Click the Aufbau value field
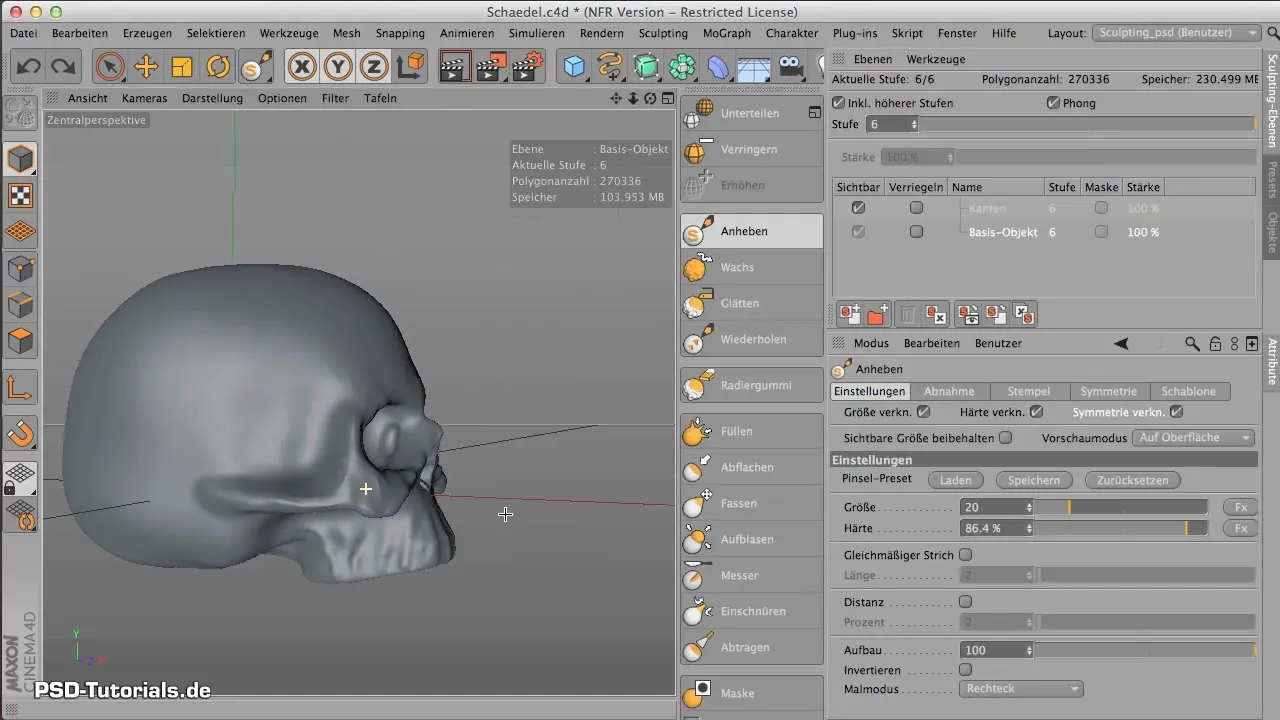The image size is (1280, 720). click(992, 650)
